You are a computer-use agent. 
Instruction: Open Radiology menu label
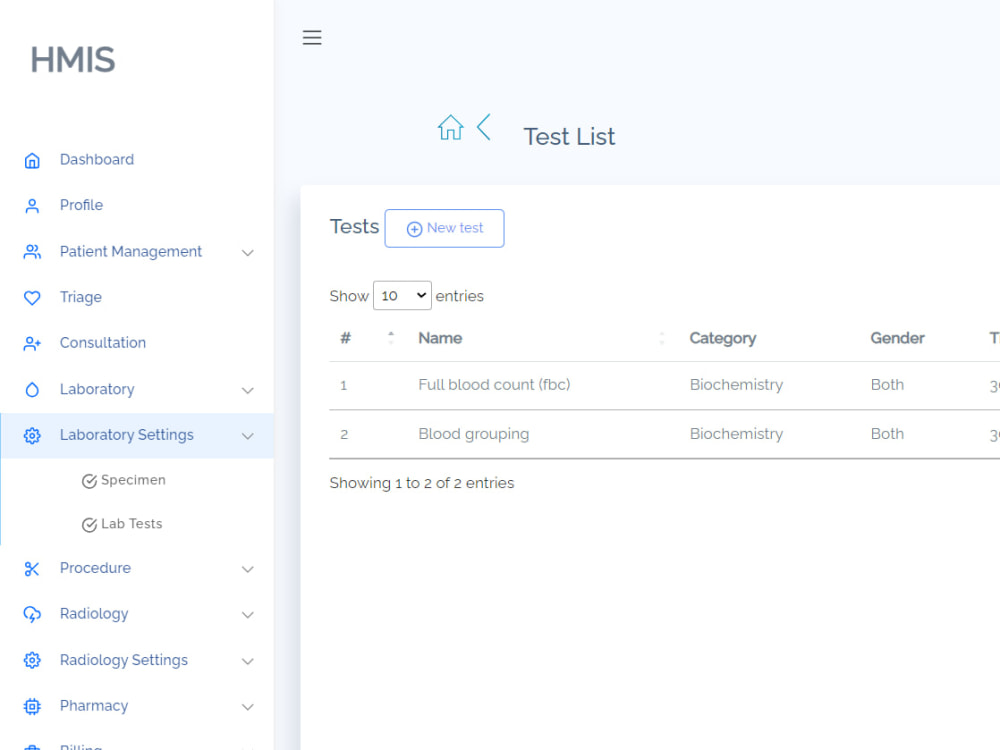[x=94, y=614]
